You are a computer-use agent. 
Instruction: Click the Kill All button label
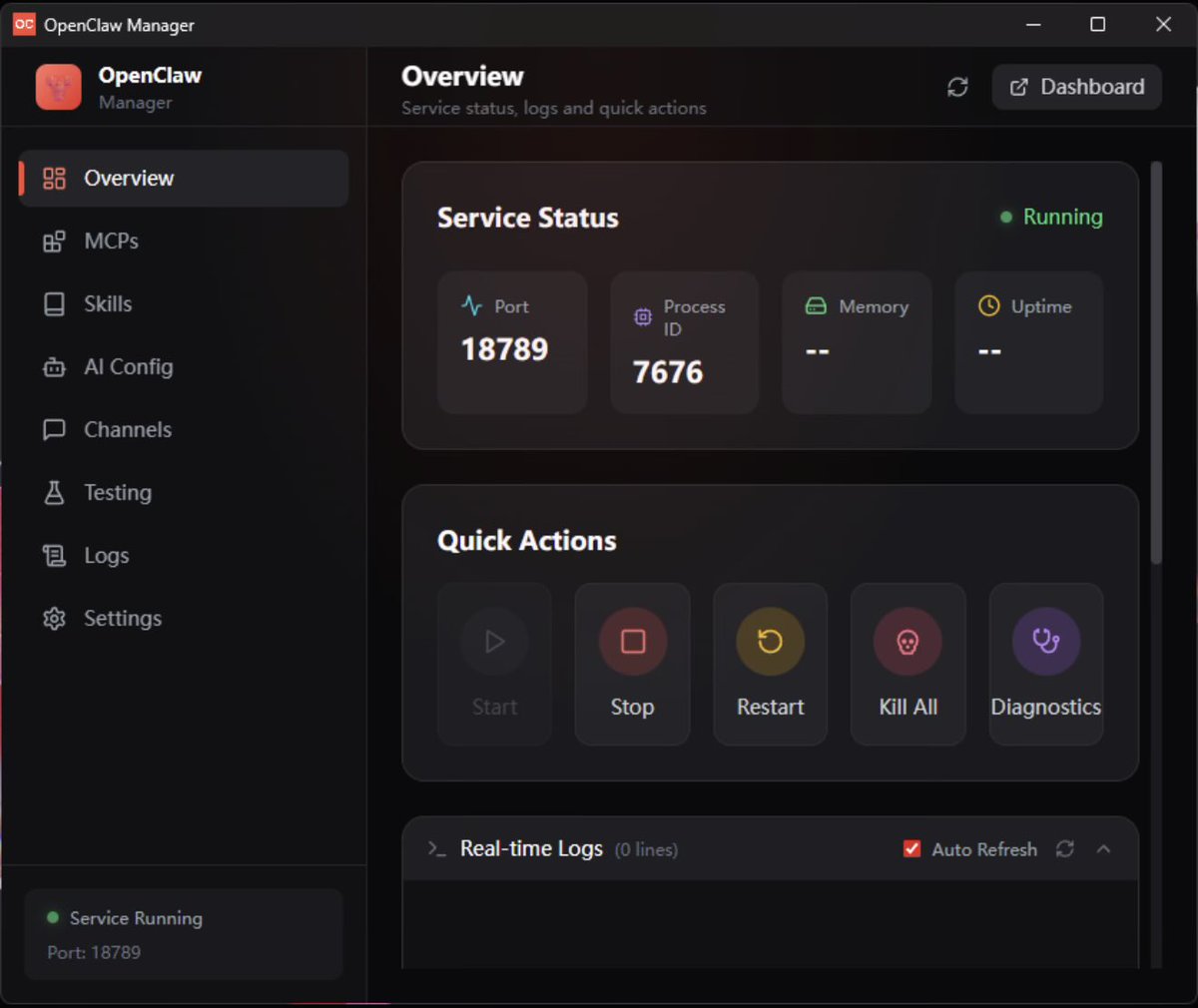point(907,707)
